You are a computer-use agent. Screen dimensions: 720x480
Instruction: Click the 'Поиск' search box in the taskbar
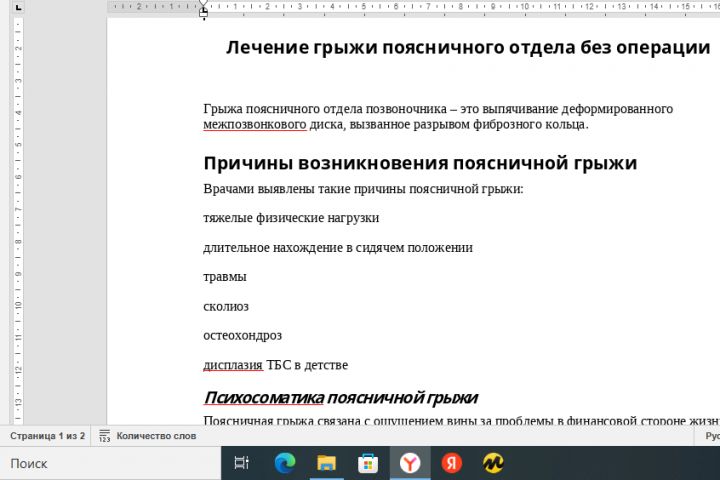pyautogui.click(x=110, y=463)
